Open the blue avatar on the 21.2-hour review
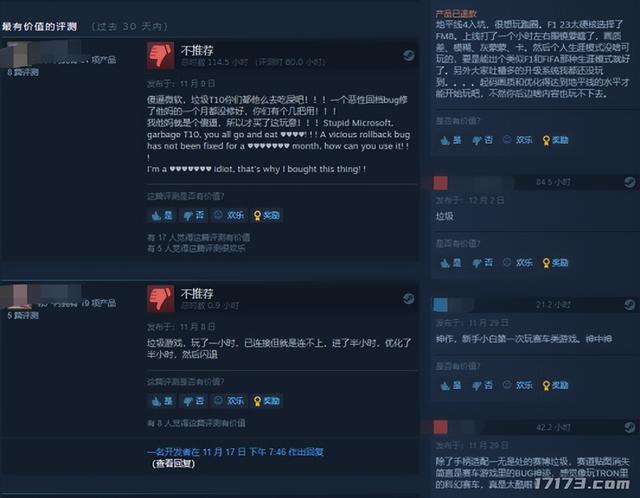Screen dimensions: 640x498 coord(440,305)
